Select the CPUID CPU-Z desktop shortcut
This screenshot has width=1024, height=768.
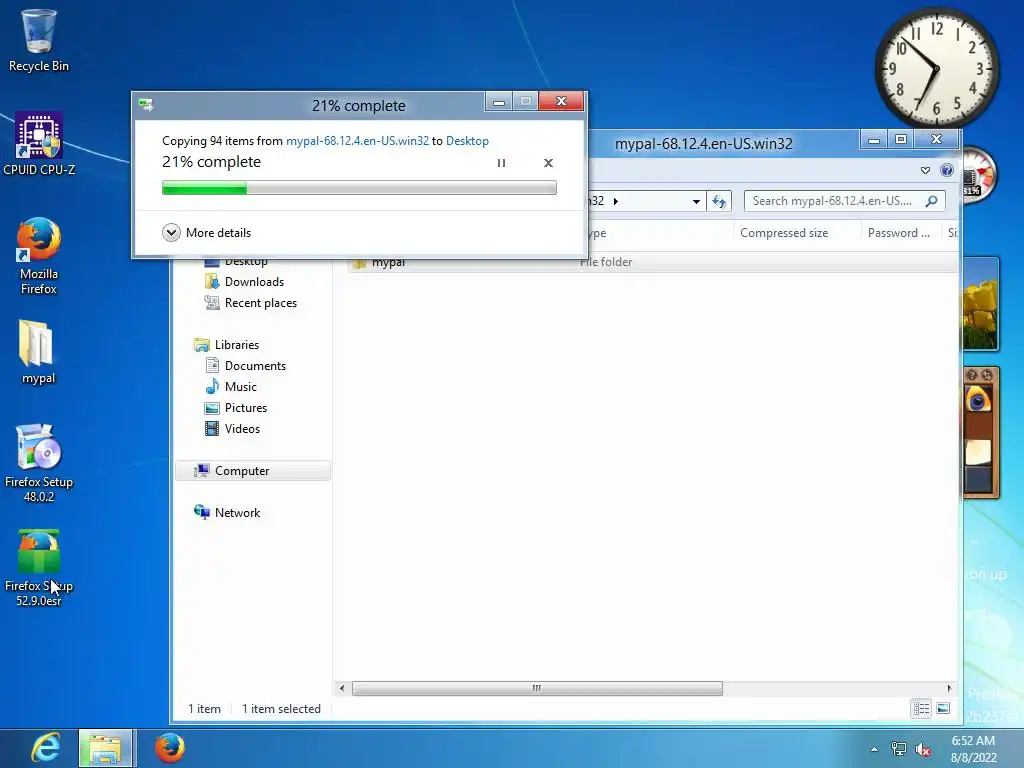(39, 144)
